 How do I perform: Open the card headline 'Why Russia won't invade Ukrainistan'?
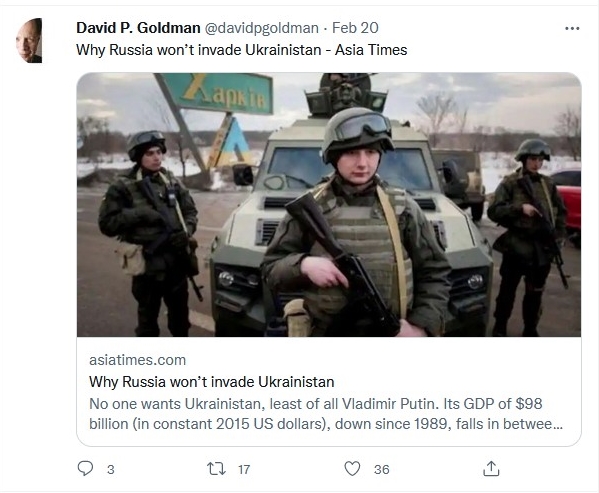tap(212, 382)
